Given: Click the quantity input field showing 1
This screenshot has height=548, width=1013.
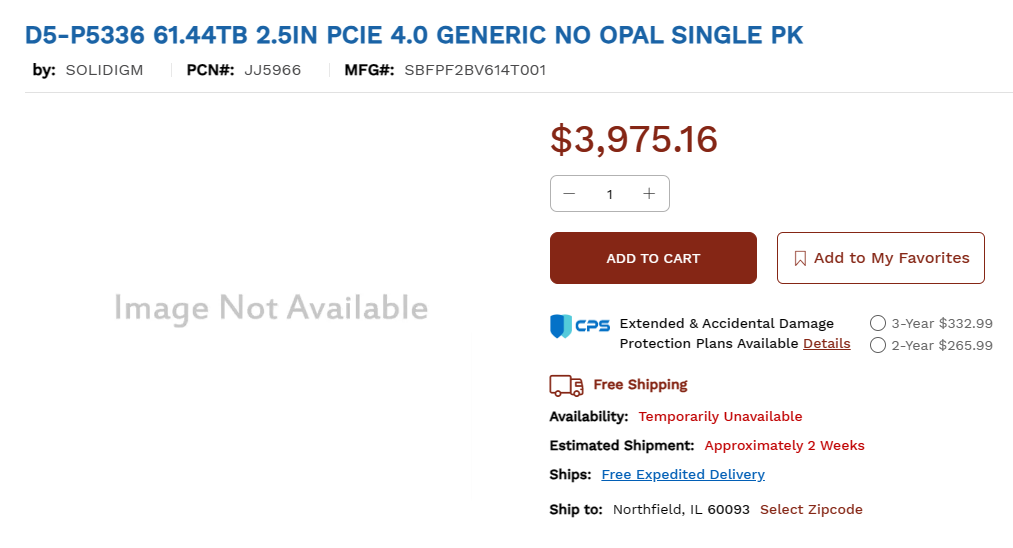Looking at the screenshot, I should point(609,194).
